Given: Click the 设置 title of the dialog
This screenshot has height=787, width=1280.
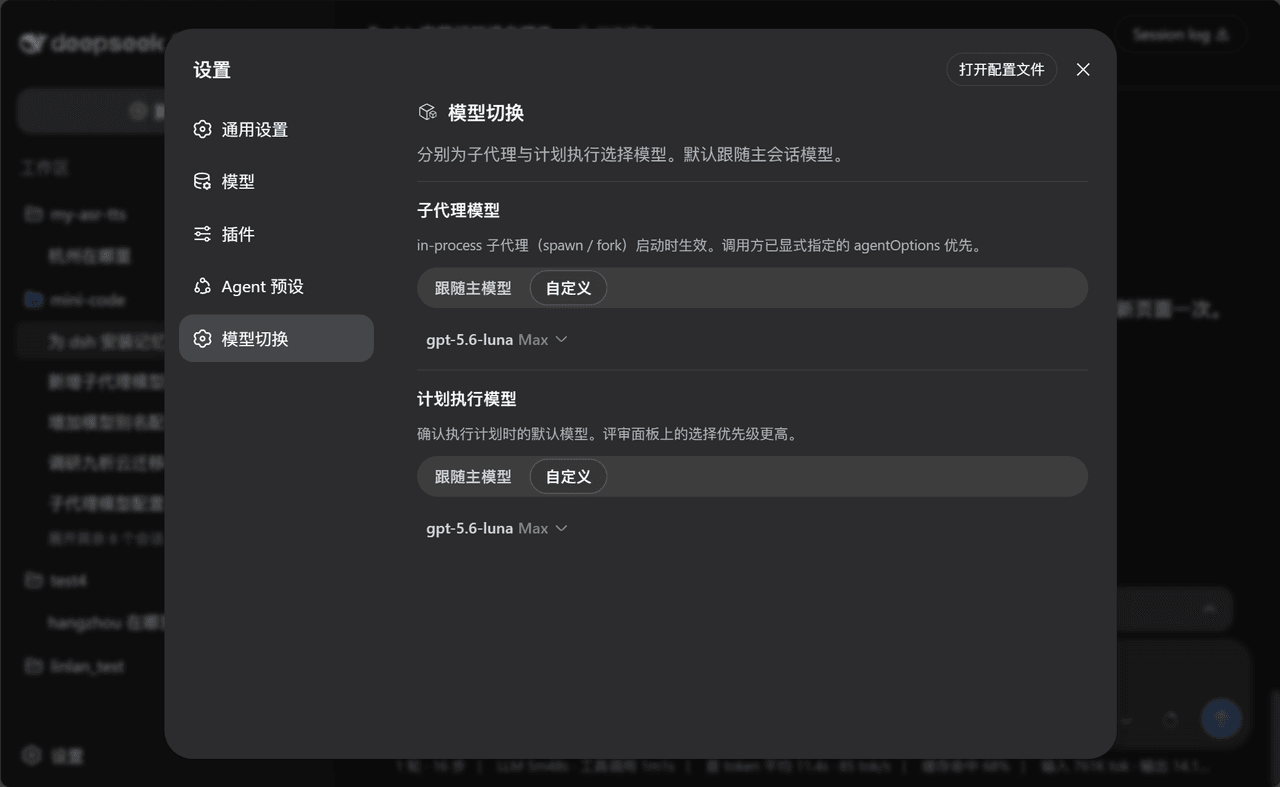Looking at the screenshot, I should coord(212,70).
